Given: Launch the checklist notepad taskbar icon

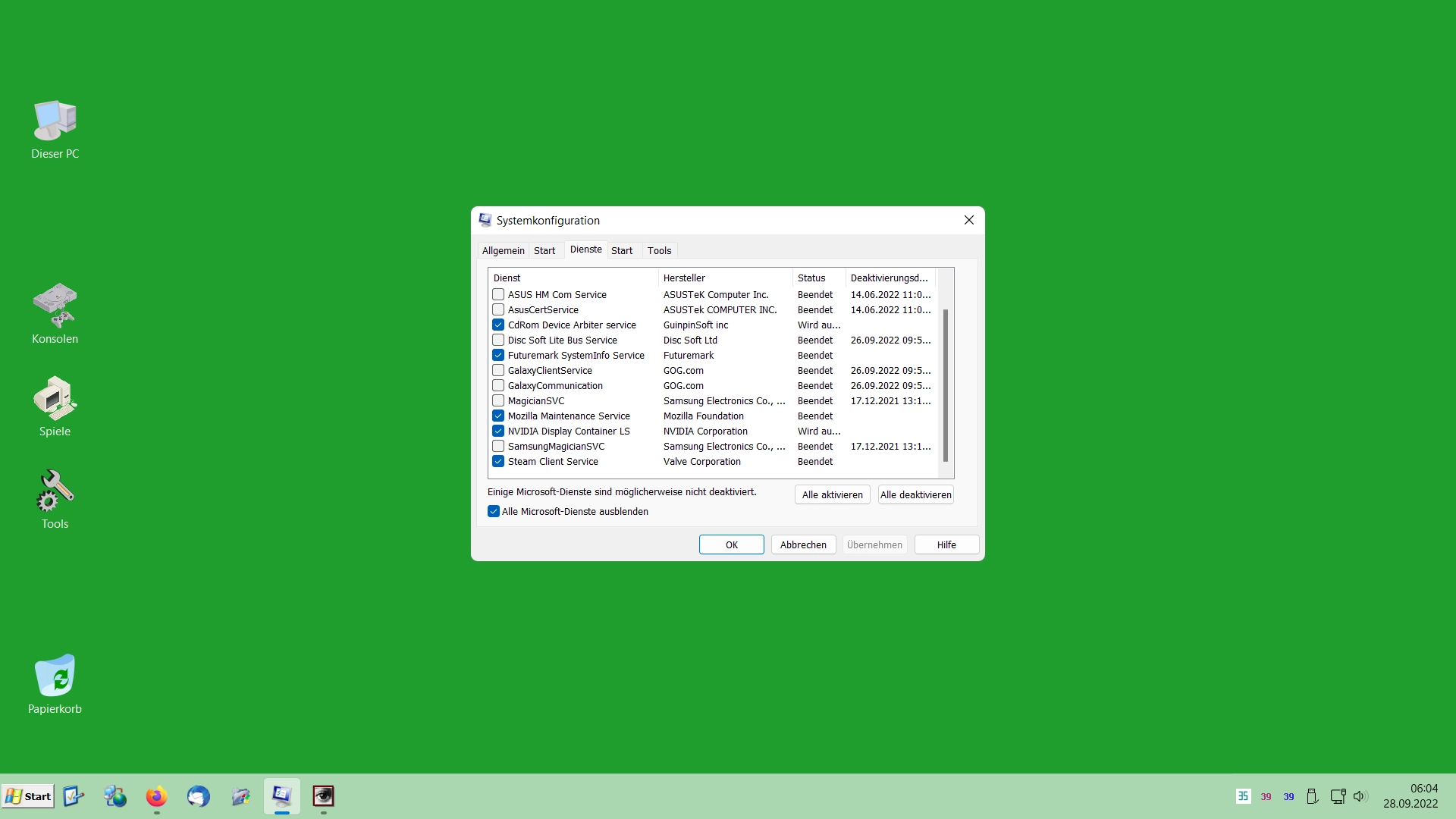Looking at the screenshot, I should 73,796.
